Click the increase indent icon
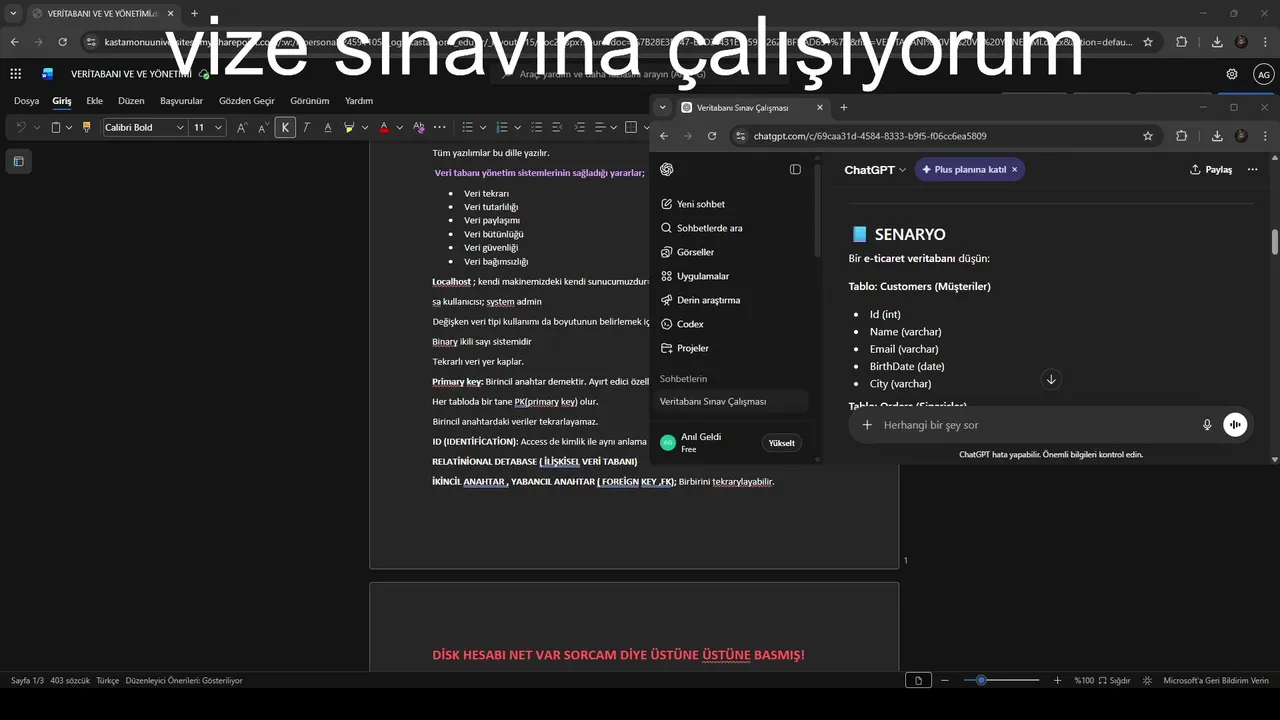Image resolution: width=1280 pixels, height=720 pixels. click(x=579, y=127)
